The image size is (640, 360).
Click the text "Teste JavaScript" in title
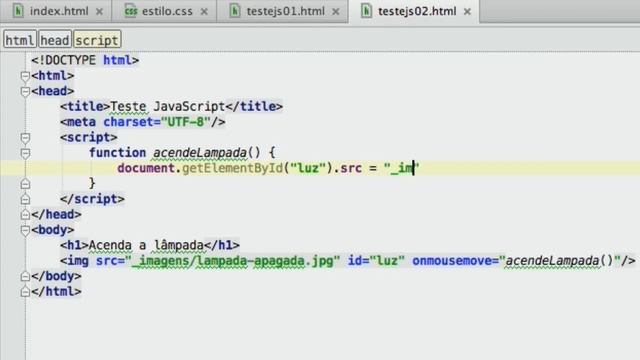click(167, 107)
